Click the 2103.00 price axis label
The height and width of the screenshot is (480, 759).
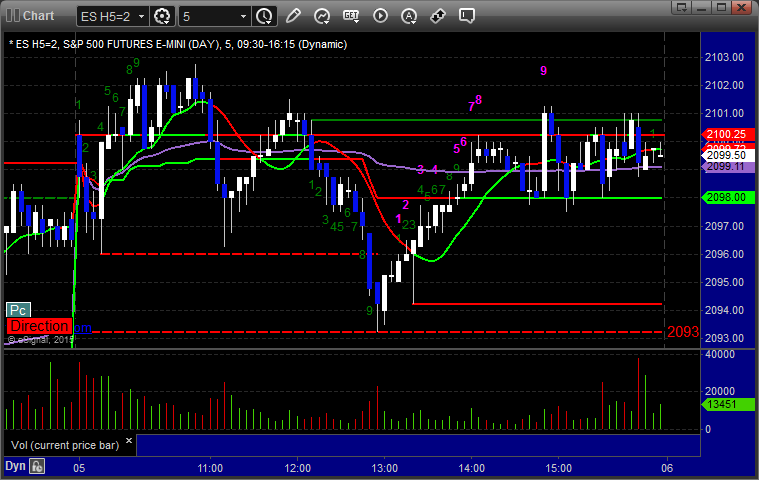[724, 58]
